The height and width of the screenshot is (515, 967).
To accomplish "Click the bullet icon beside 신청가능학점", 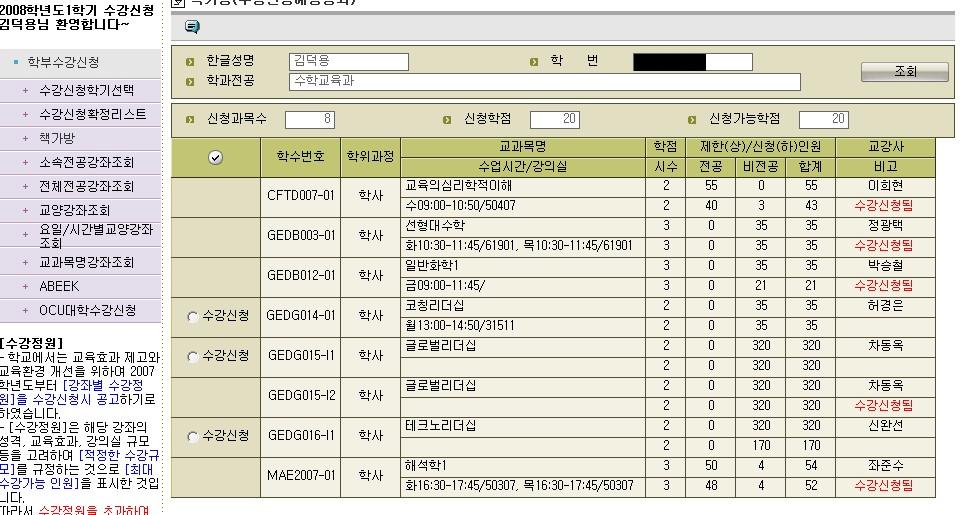I will coord(692,120).
